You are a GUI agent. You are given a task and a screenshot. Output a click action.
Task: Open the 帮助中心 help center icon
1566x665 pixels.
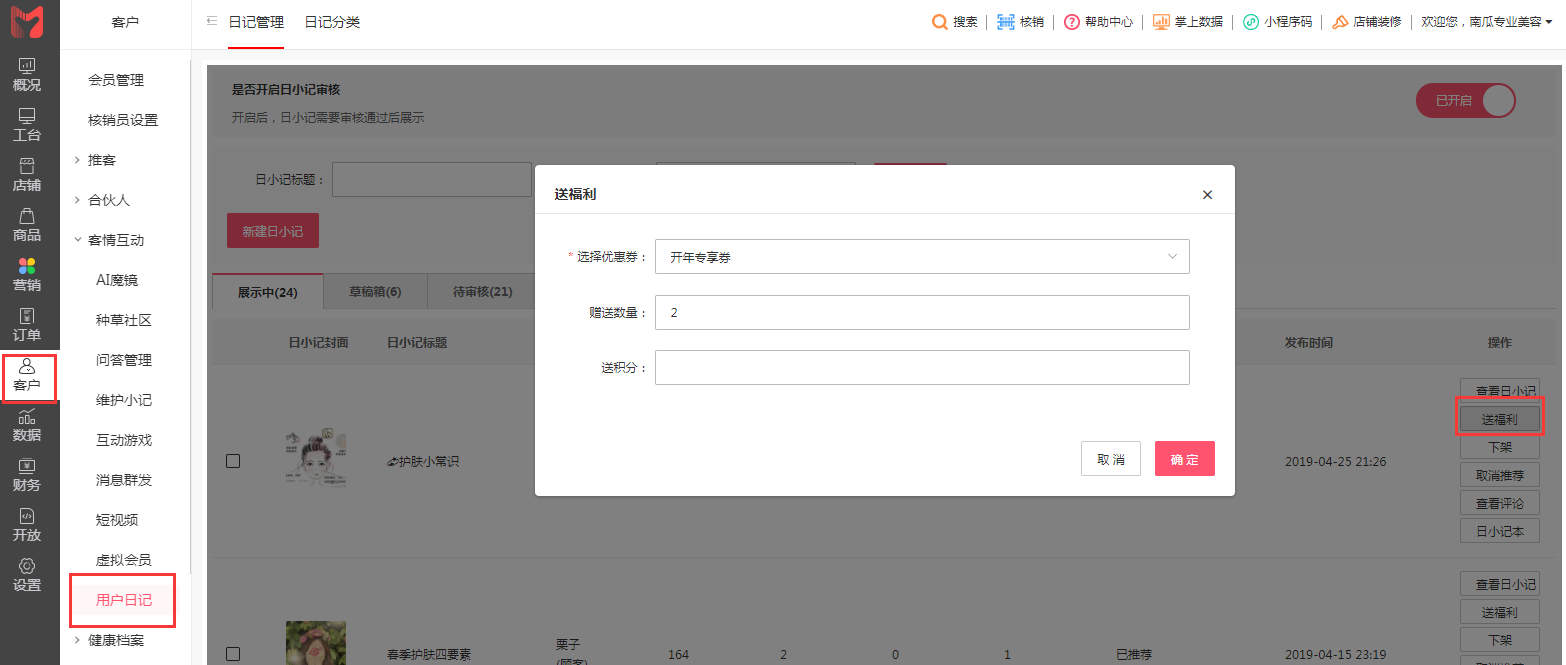point(1072,22)
